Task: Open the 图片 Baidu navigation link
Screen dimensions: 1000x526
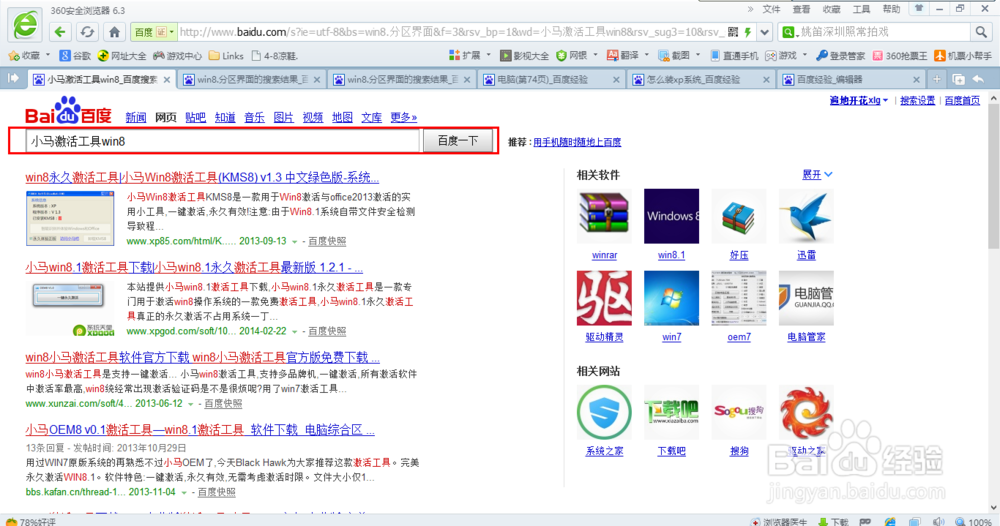Action: [x=283, y=117]
